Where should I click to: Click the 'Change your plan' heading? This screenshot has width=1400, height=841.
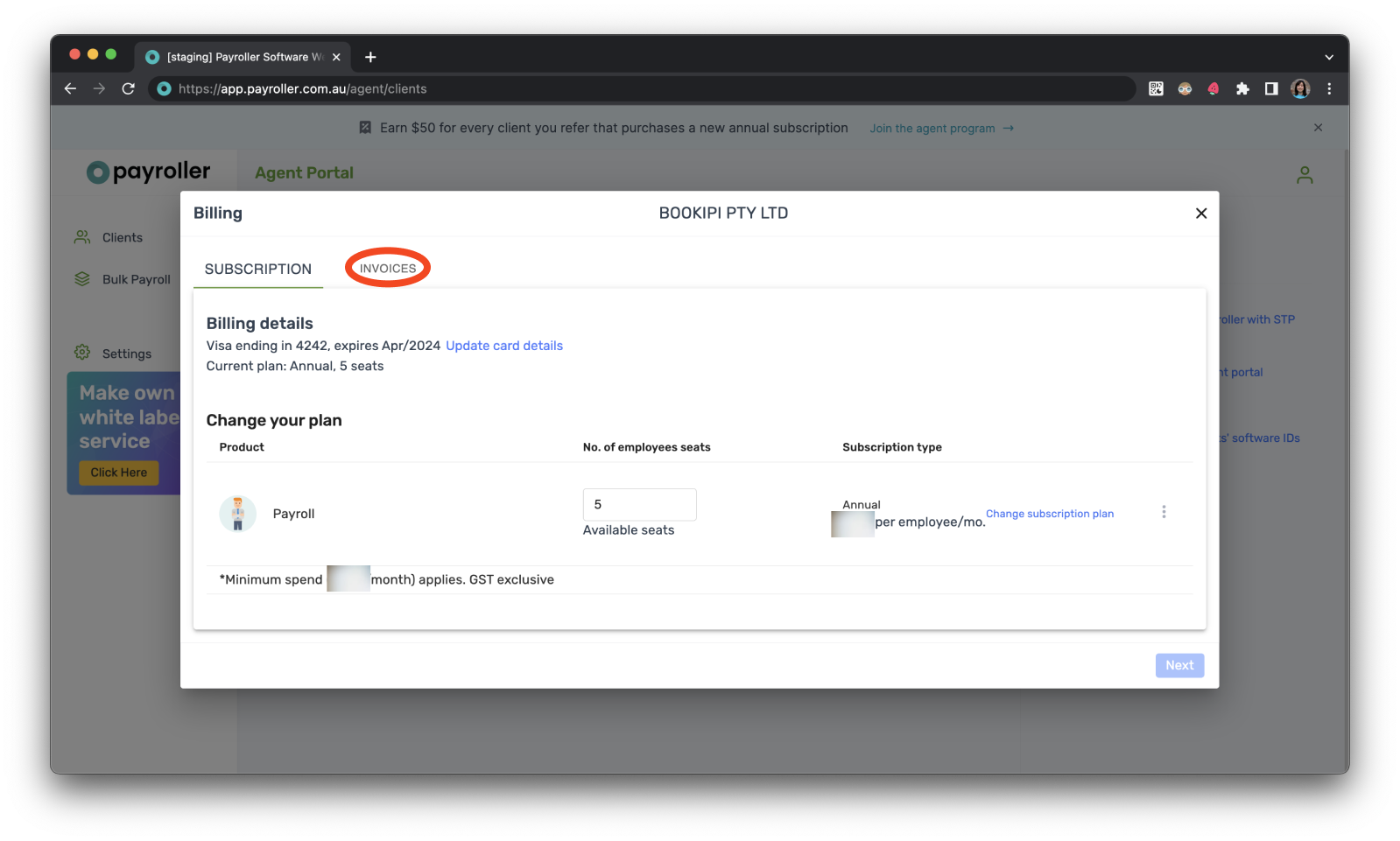(274, 421)
